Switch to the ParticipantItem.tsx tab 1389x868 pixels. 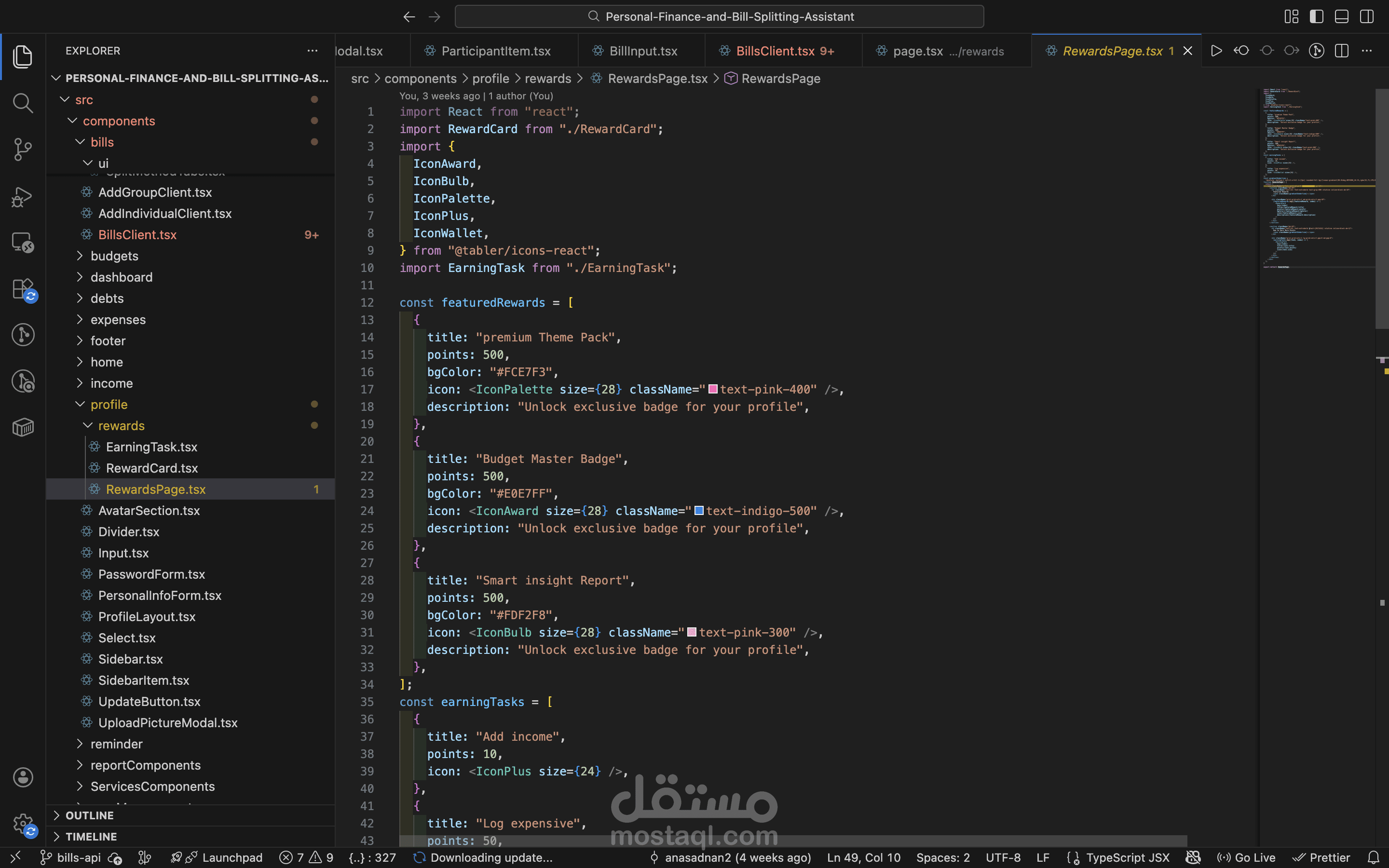(495, 51)
